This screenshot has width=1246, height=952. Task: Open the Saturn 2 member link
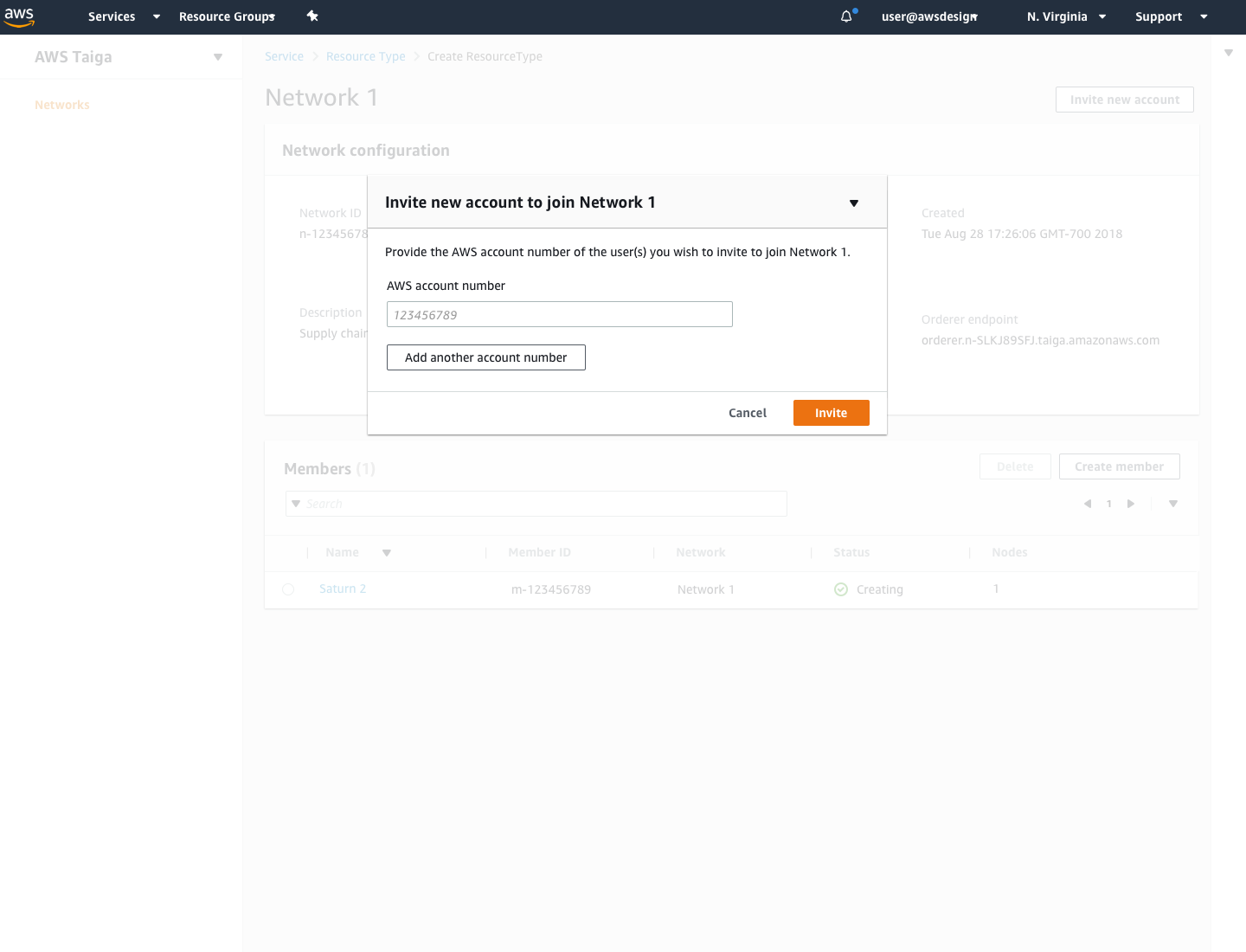[343, 589]
